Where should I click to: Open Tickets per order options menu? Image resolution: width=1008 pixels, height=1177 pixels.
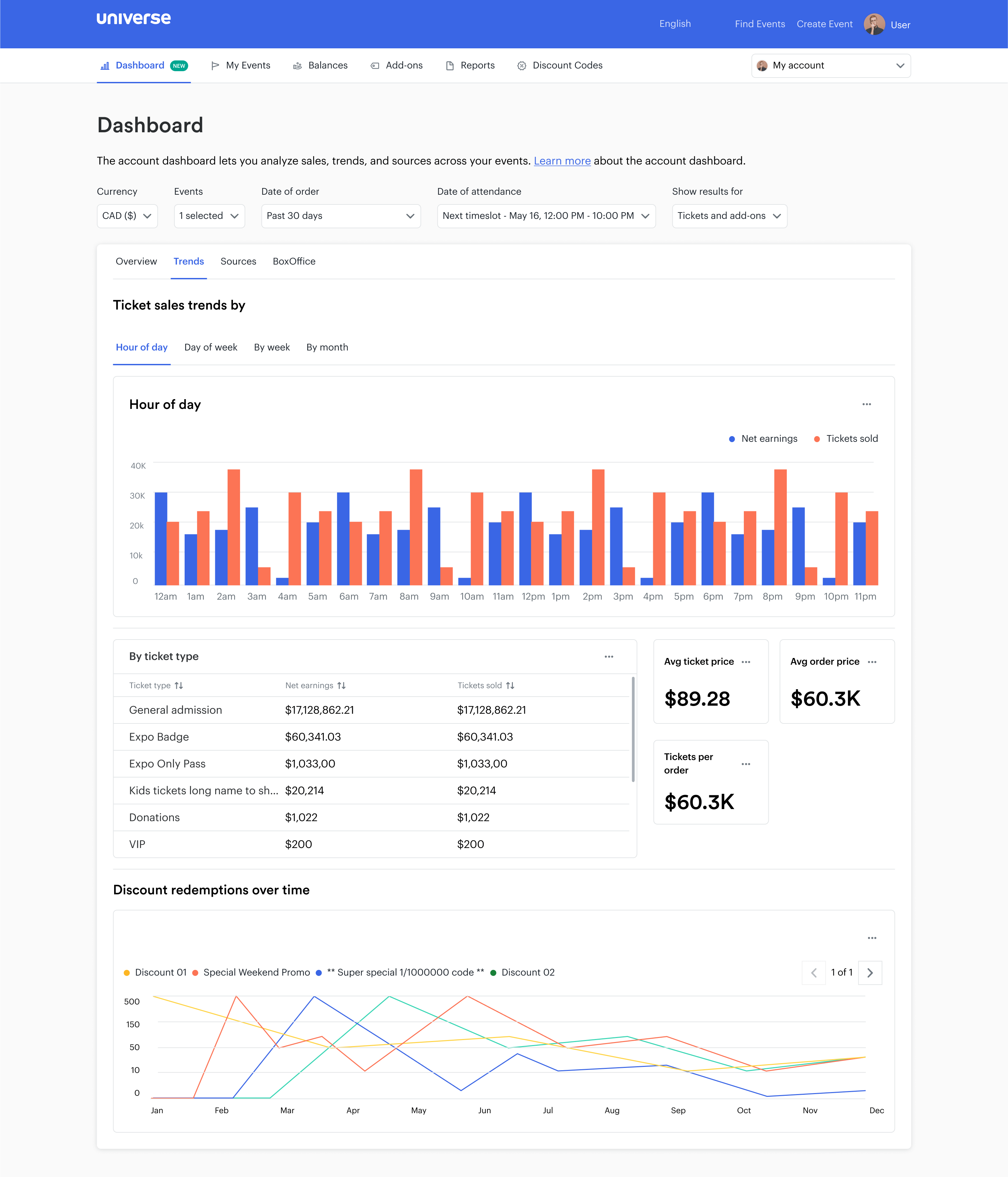click(x=746, y=764)
